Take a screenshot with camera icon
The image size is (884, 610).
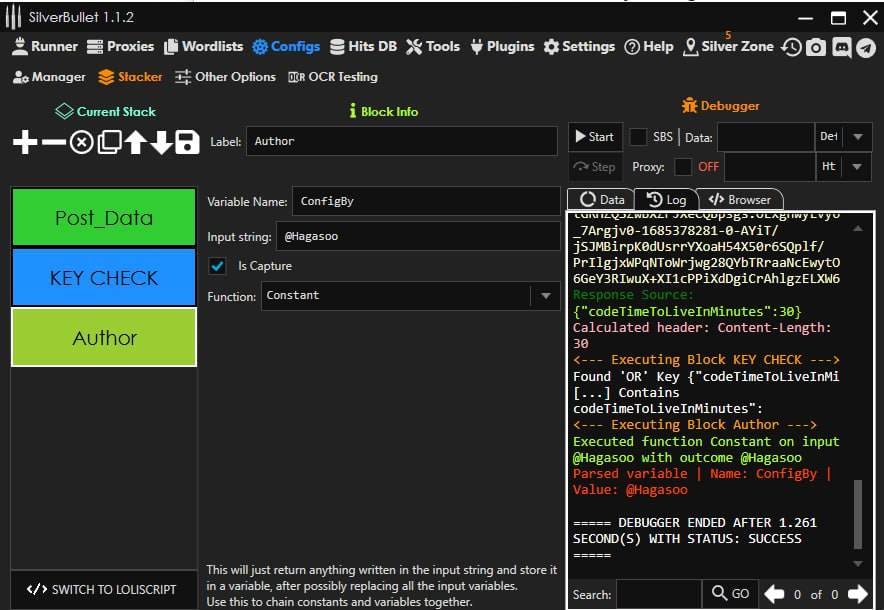click(x=816, y=47)
